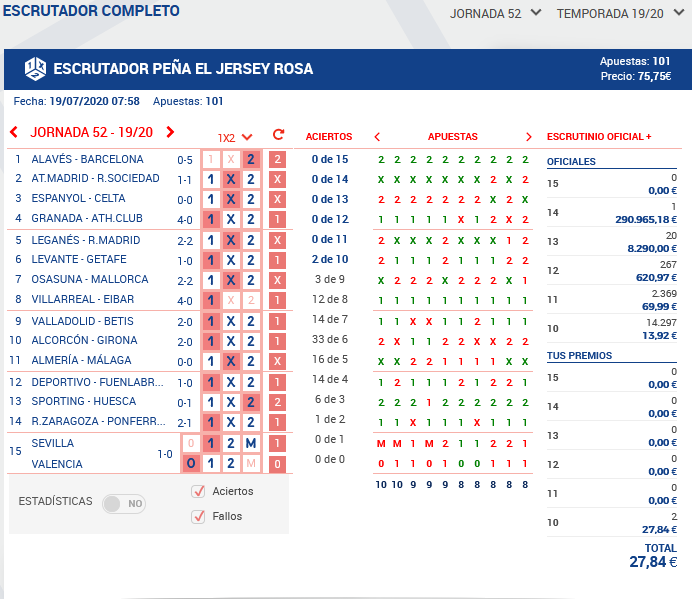Image resolution: width=692 pixels, height=599 pixels.
Task: Select X for Espanyol - Celta
Action: [231, 199]
